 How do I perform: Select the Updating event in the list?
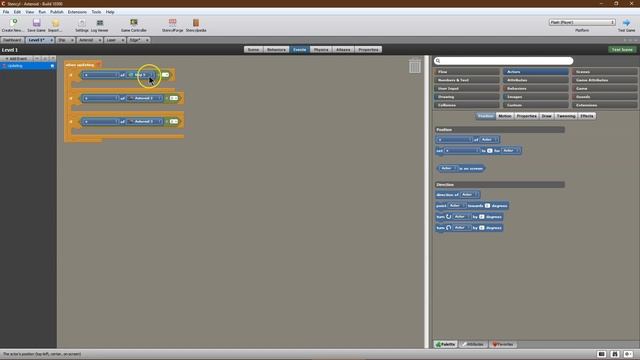[x=28, y=66]
